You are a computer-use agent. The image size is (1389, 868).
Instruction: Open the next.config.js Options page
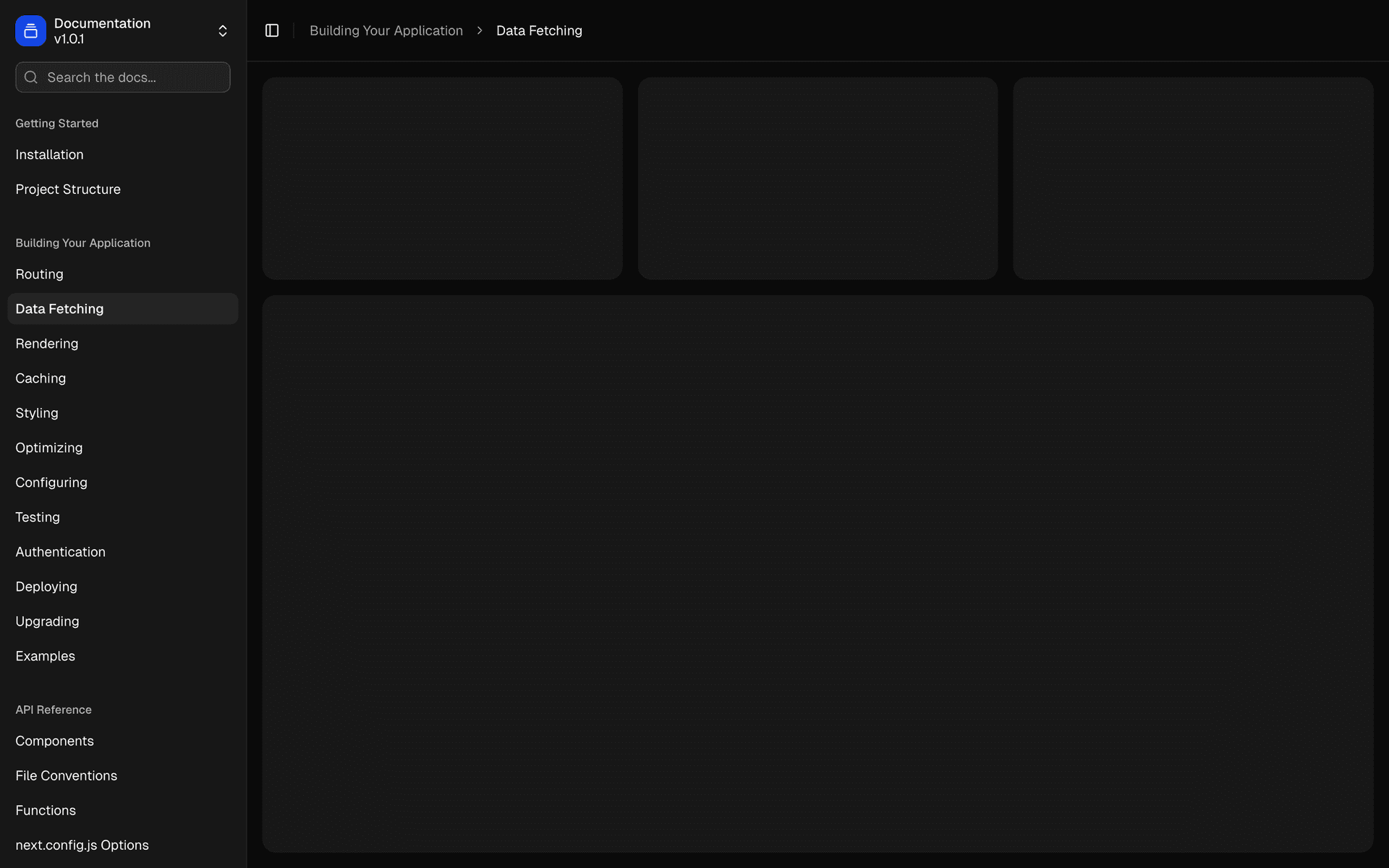coord(82,845)
